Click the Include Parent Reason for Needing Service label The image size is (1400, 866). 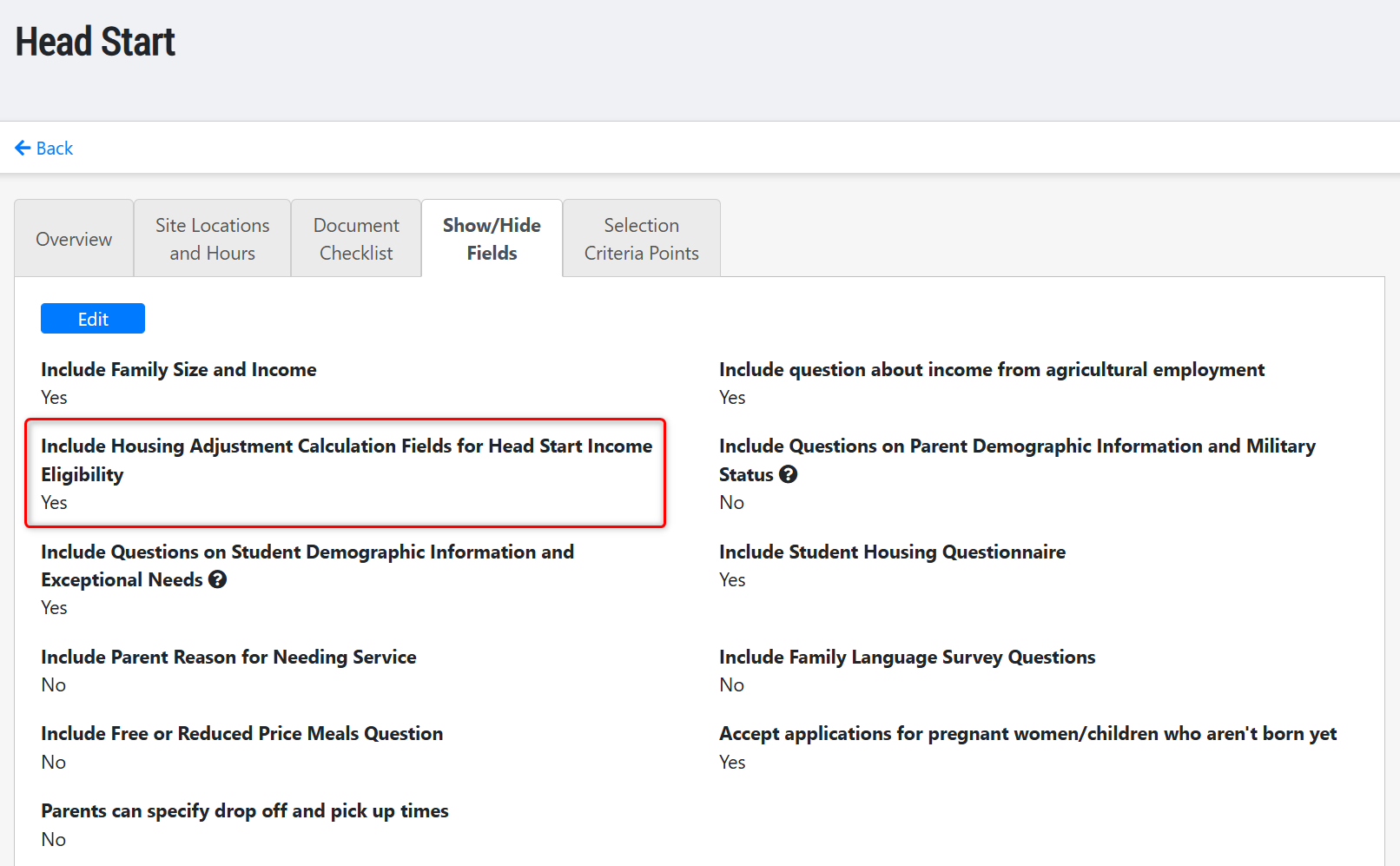click(x=228, y=657)
